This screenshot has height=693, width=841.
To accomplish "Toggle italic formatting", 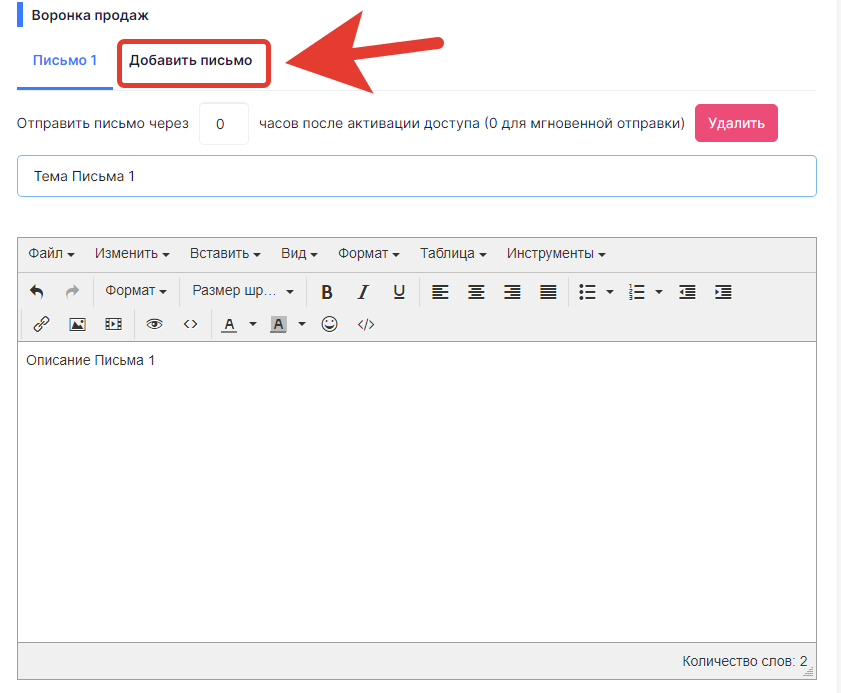I will [363, 292].
